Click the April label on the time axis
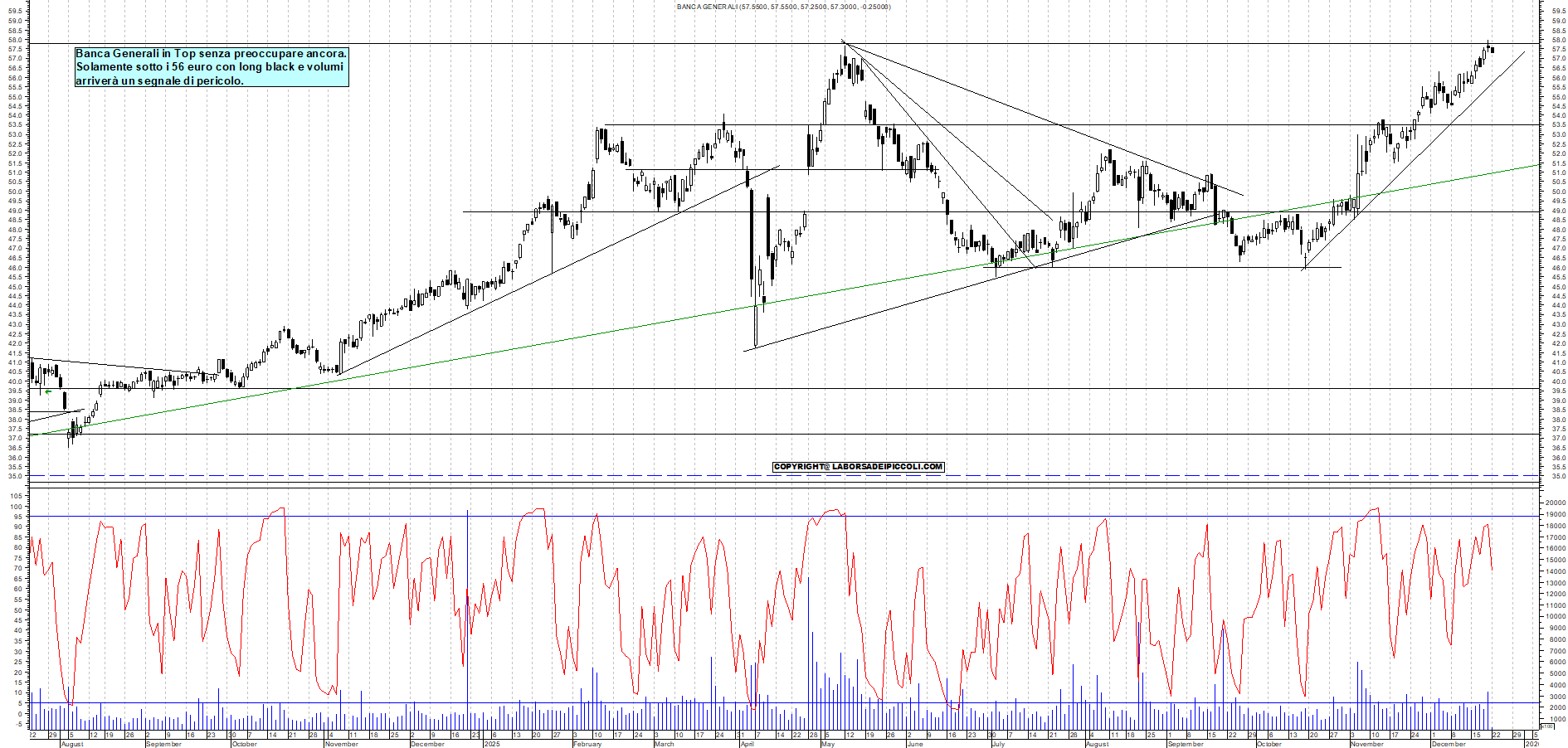This screenshot has height=748, width=1568. click(x=747, y=744)
